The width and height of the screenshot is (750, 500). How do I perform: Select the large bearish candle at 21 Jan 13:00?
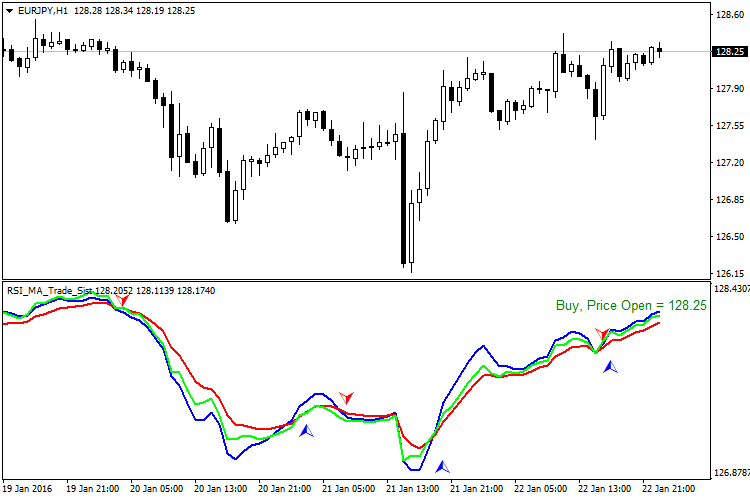(x=403, y=198)
